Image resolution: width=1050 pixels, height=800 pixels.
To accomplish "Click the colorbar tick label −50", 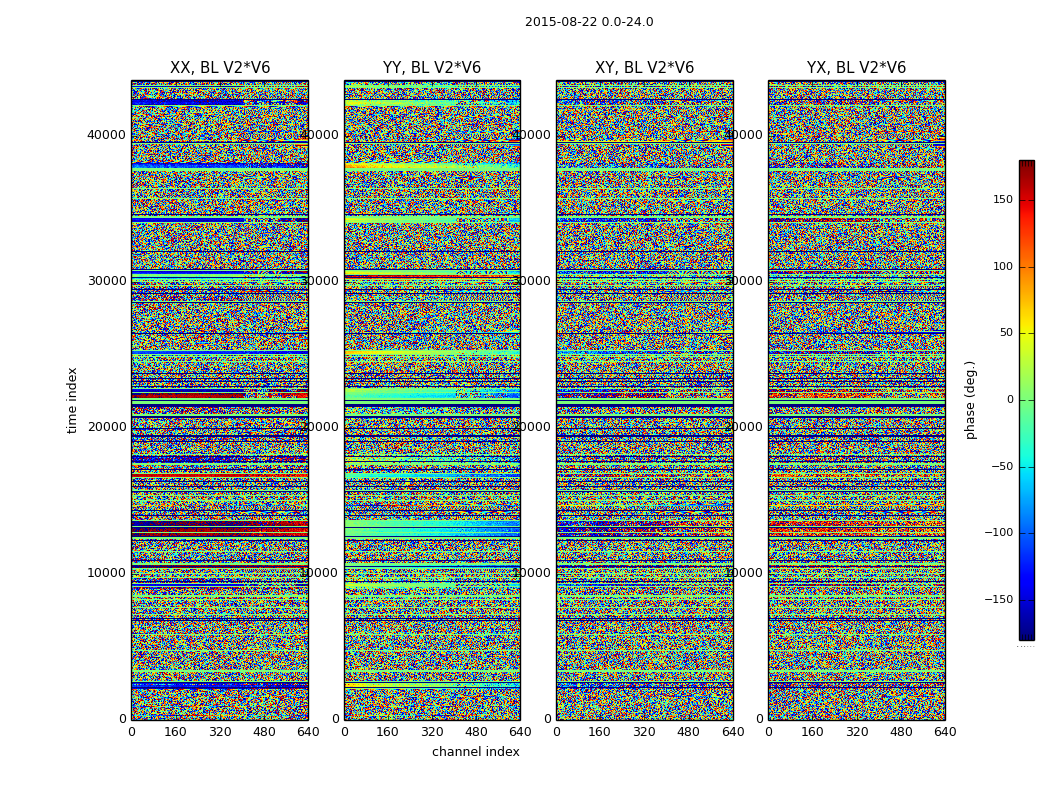I will coord(1002,467).
